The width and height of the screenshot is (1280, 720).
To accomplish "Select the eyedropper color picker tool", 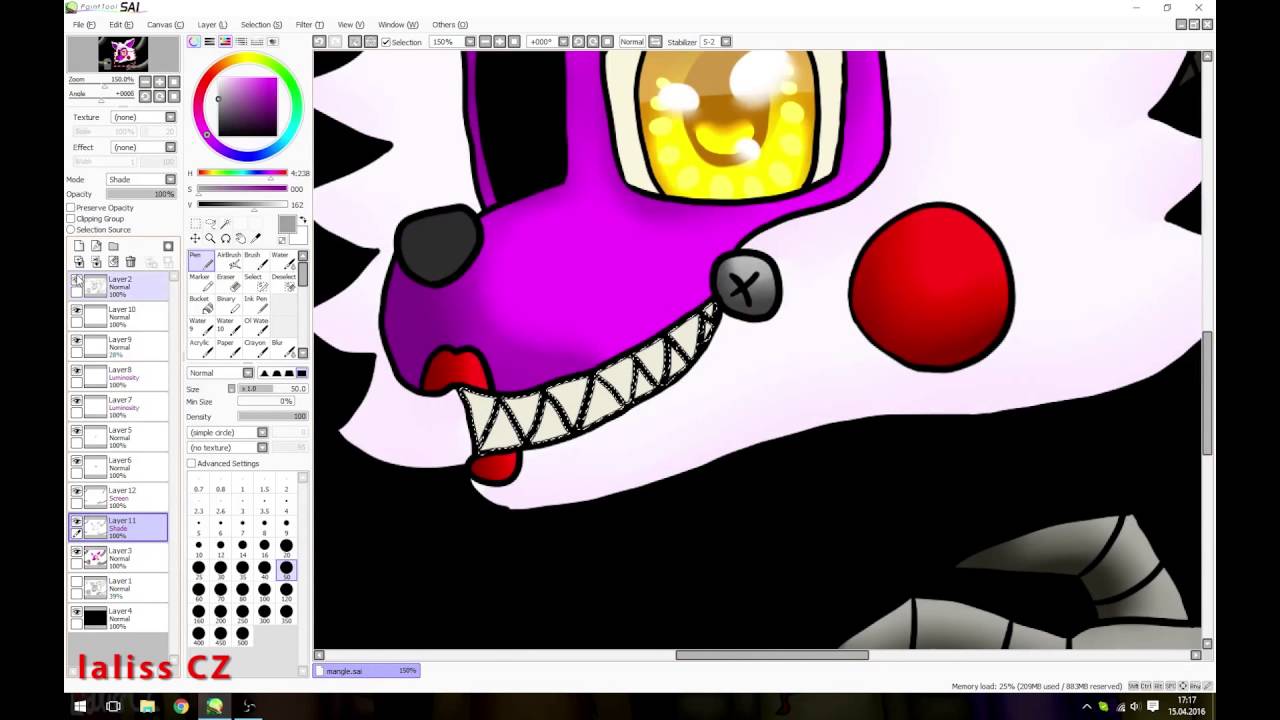I will 257,238.
